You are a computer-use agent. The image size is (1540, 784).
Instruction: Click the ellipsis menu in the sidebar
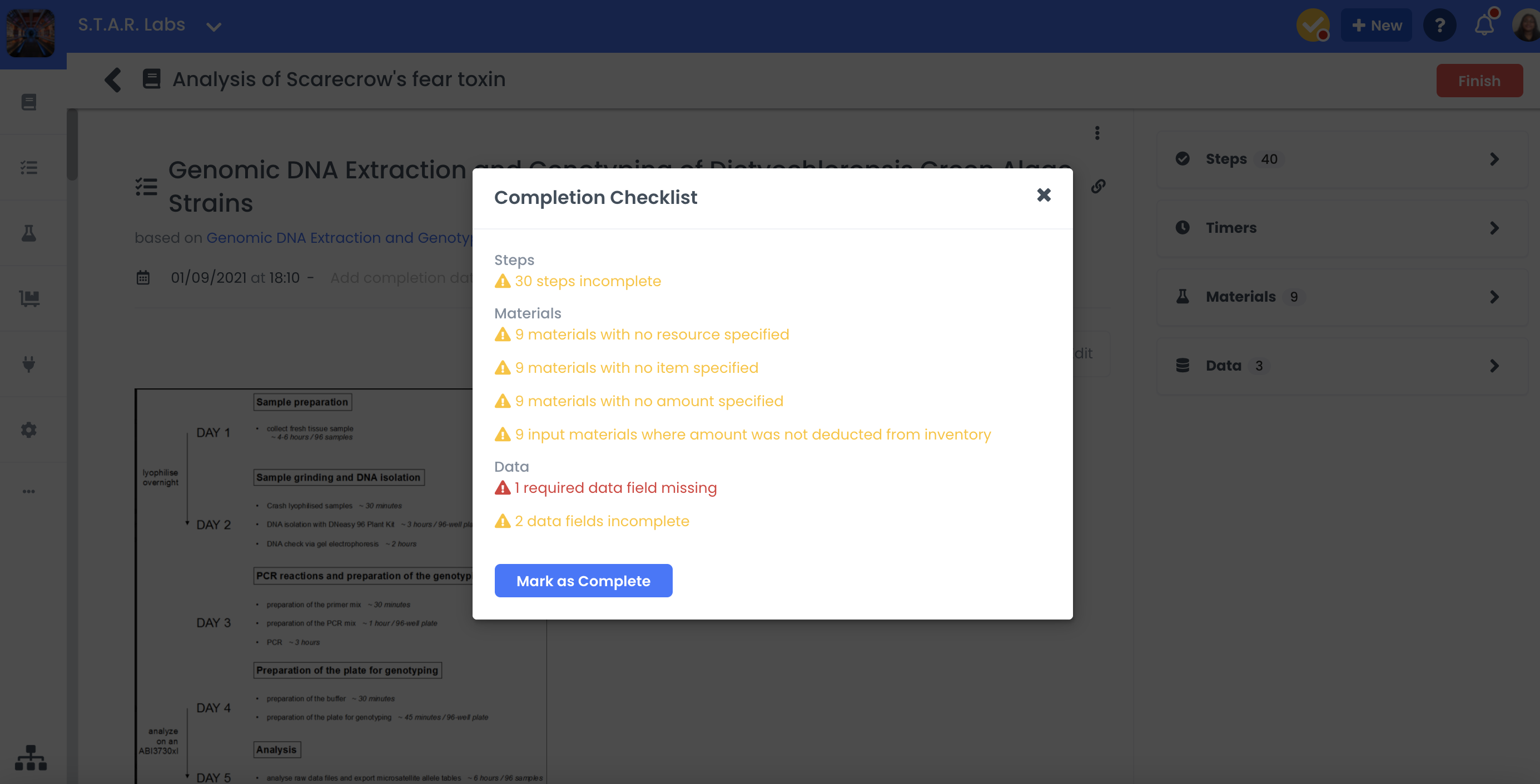pyautogui.click(x=29, y=491)
